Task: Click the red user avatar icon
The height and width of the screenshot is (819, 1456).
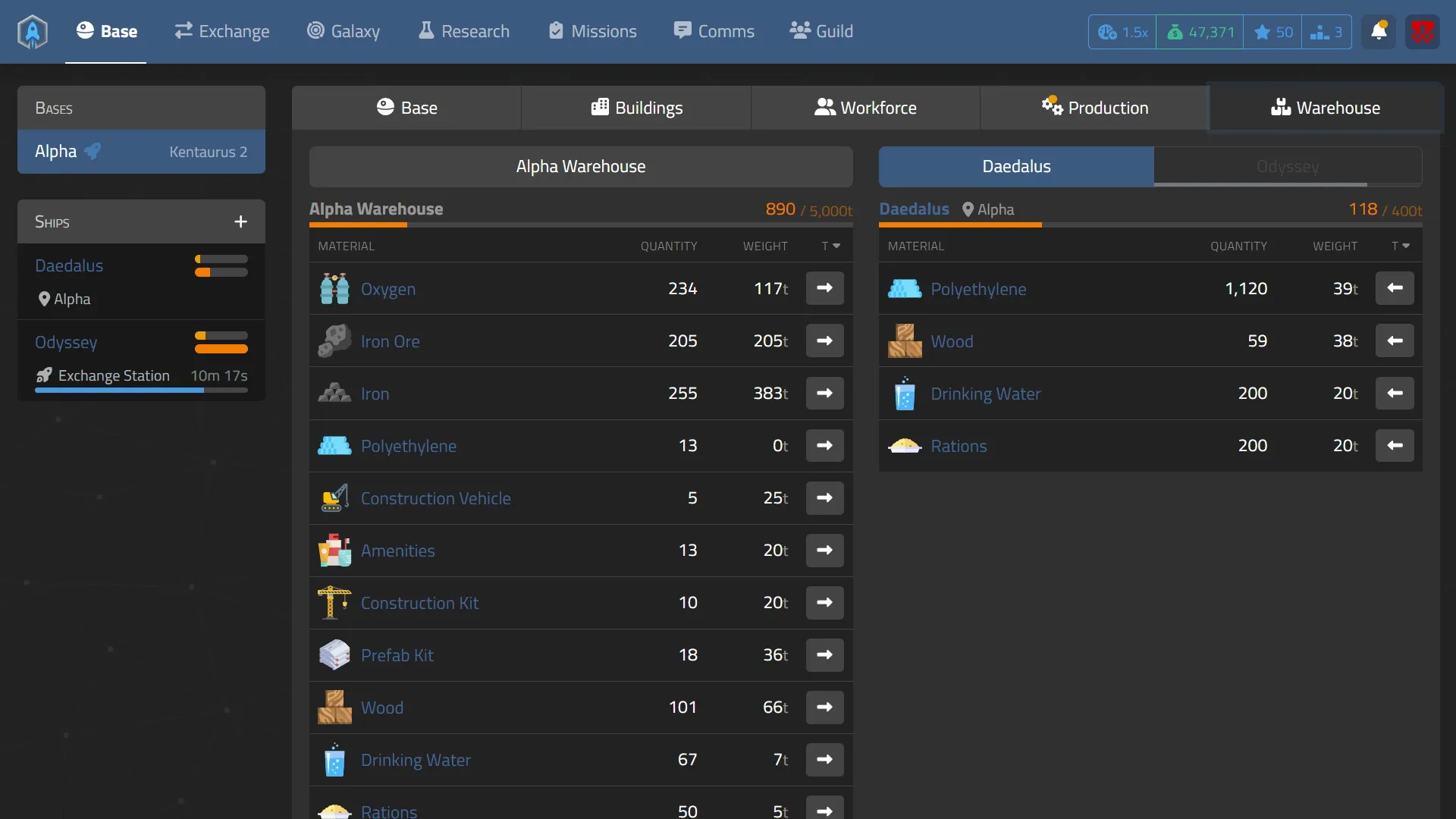Action: [x=1422, y=32]
